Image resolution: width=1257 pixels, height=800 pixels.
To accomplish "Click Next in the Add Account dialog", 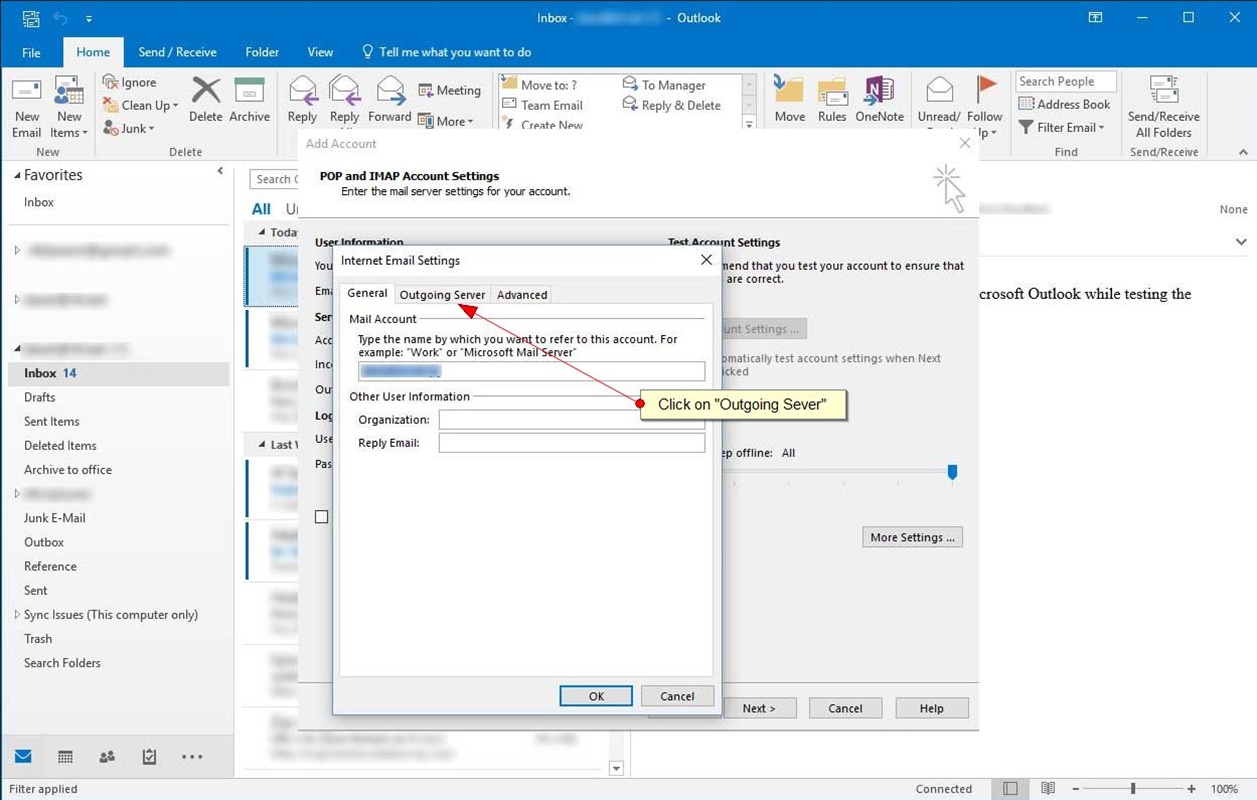I will (x=759, y=708).
